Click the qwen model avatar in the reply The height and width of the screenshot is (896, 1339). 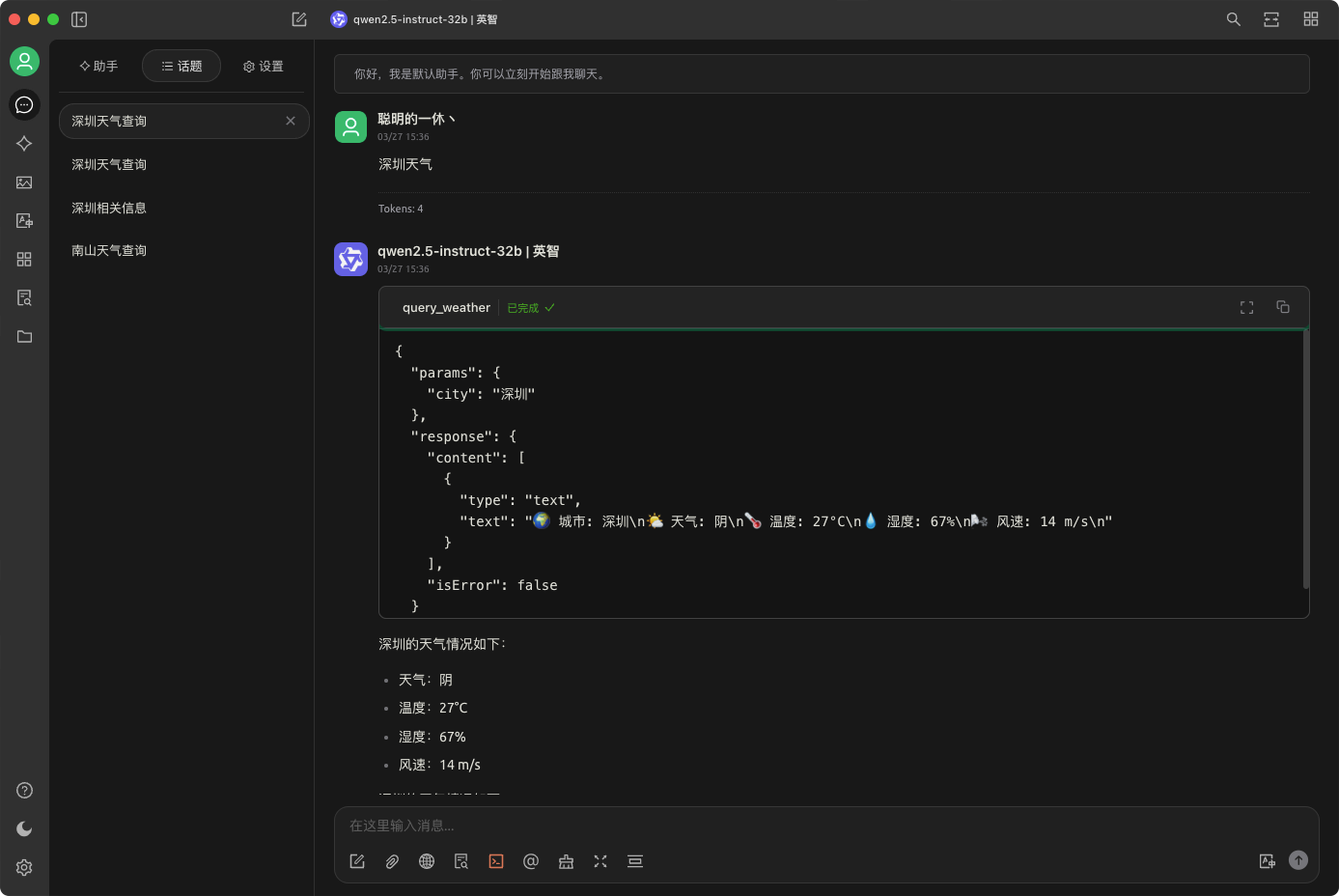[x=350, y=259]
